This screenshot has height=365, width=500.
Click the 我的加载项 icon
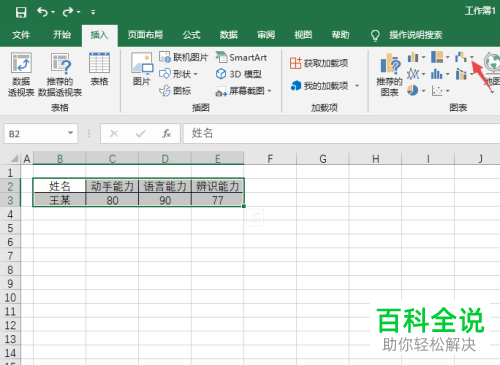(296, 86)
